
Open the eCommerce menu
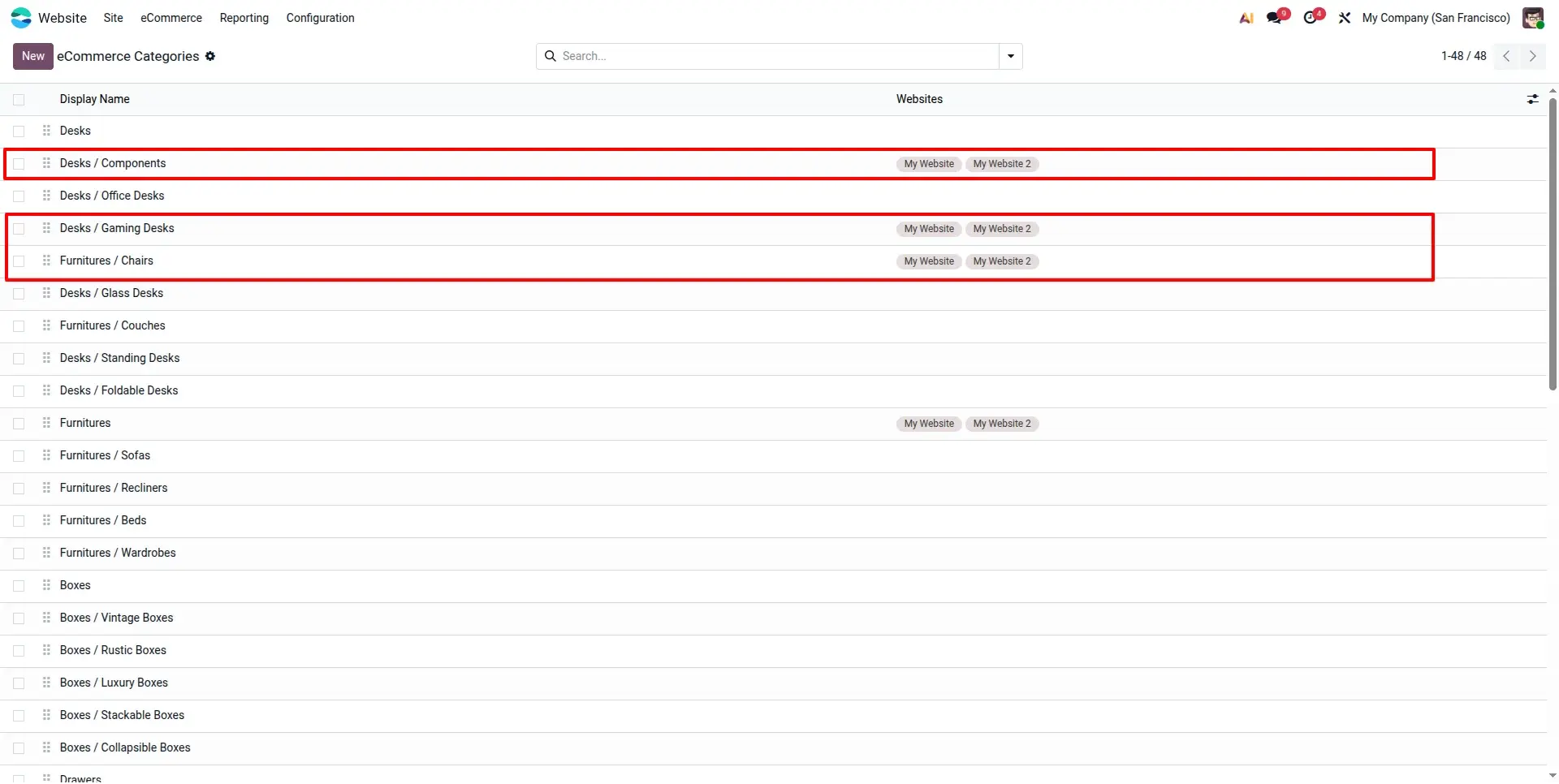pyautogui.click(x=171, y=18)
